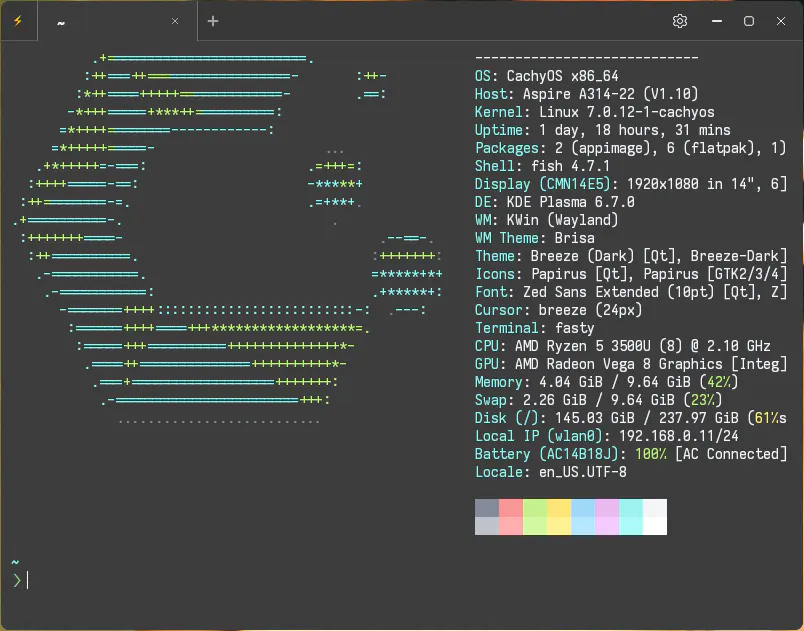Click the tilde directory indicator above the prompt
The width and height of the screenshot is (804, 631).
(x=15, y=563)
